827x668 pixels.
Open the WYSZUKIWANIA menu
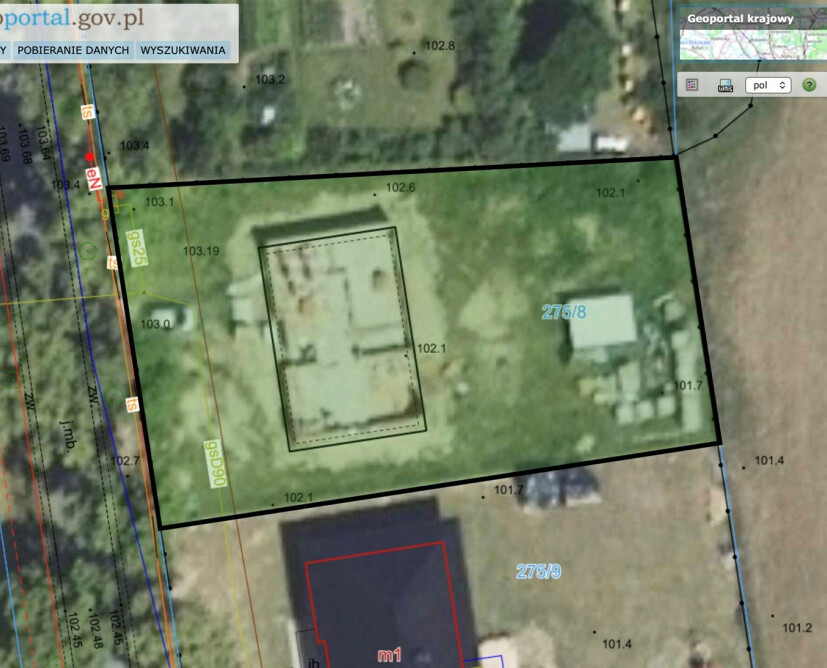tap(183, 50)
